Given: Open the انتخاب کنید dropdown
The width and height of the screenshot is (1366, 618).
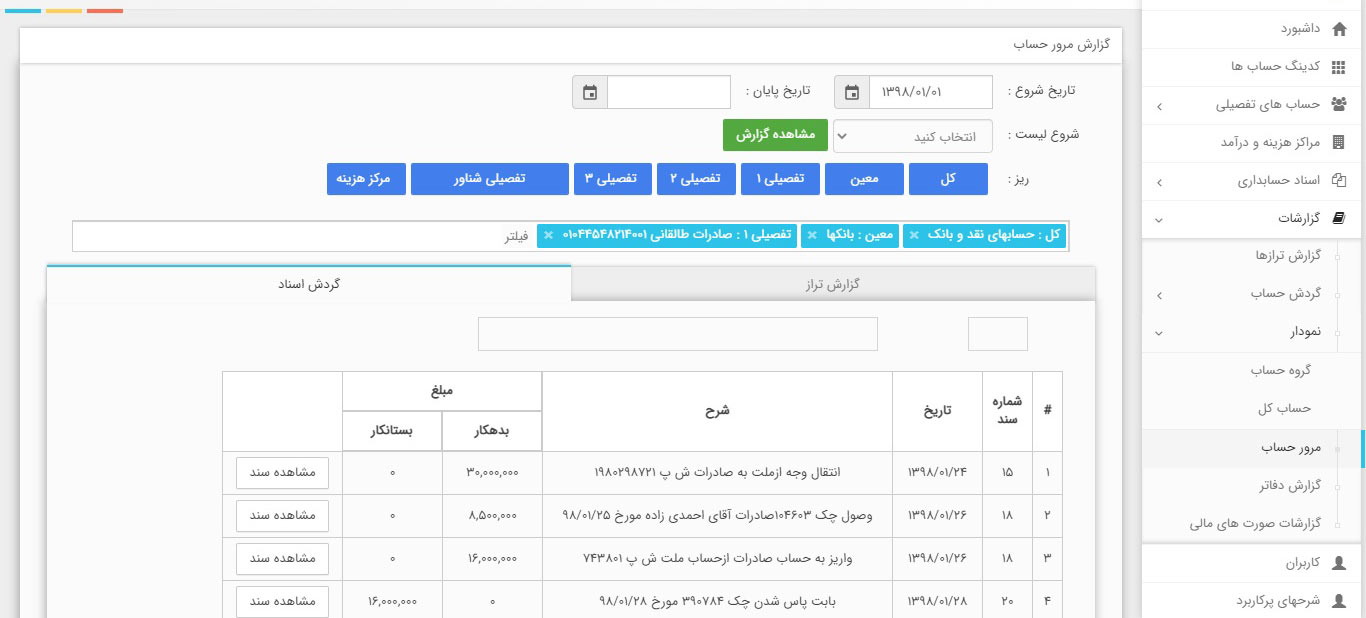Looking at the screenshot, I should click(912, 136).
